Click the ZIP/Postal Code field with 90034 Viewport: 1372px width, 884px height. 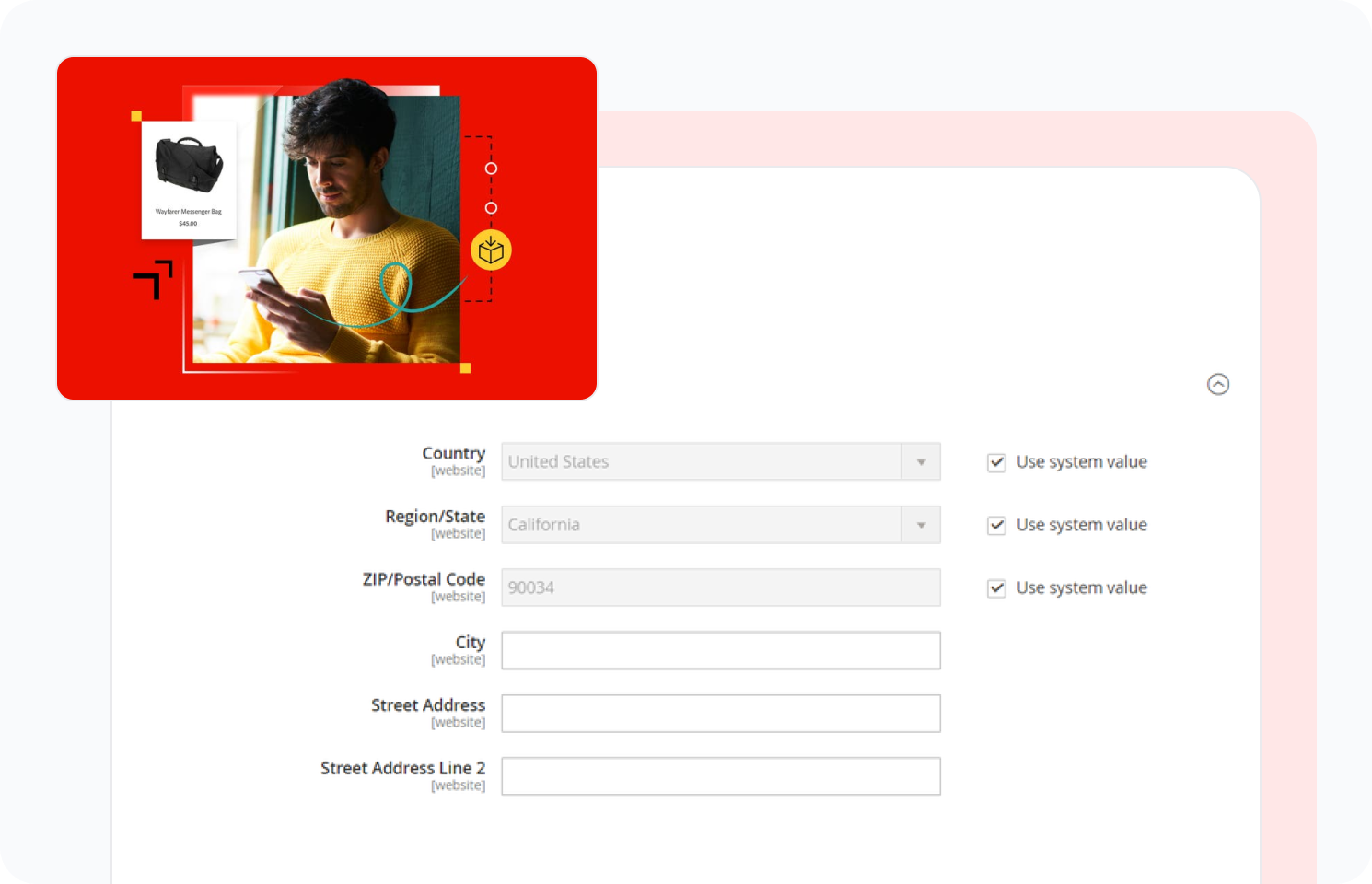[721, 587]
